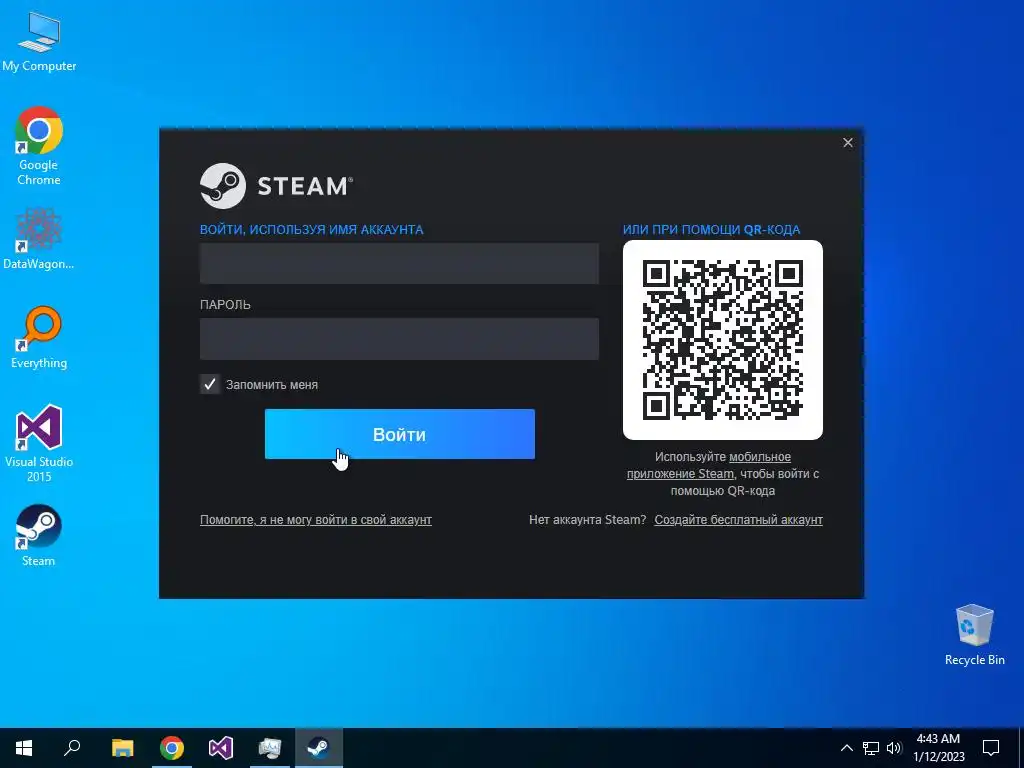Select the Steam desktop shortcut
The height and width of the screenshot is (768, 1024).
[x=39, y=536]
